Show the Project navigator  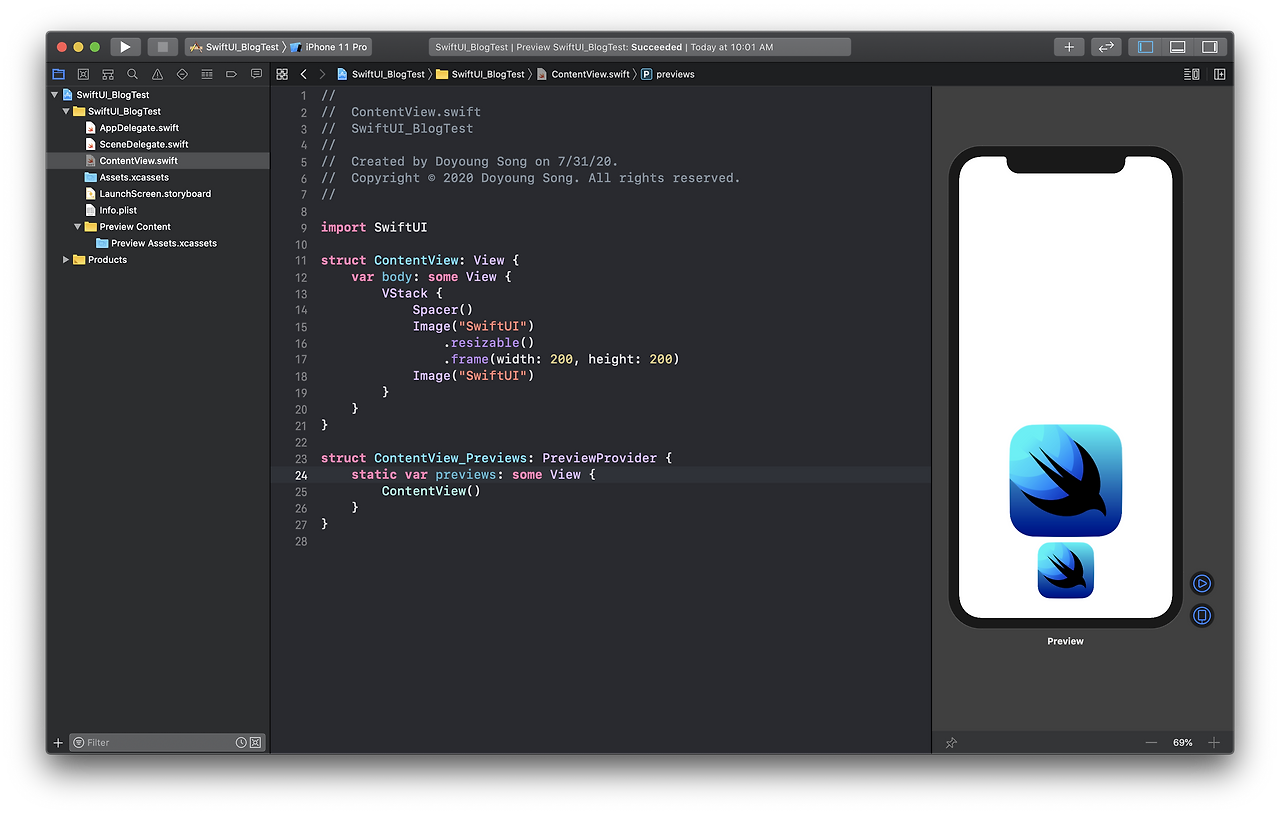[x=58, y=74]
